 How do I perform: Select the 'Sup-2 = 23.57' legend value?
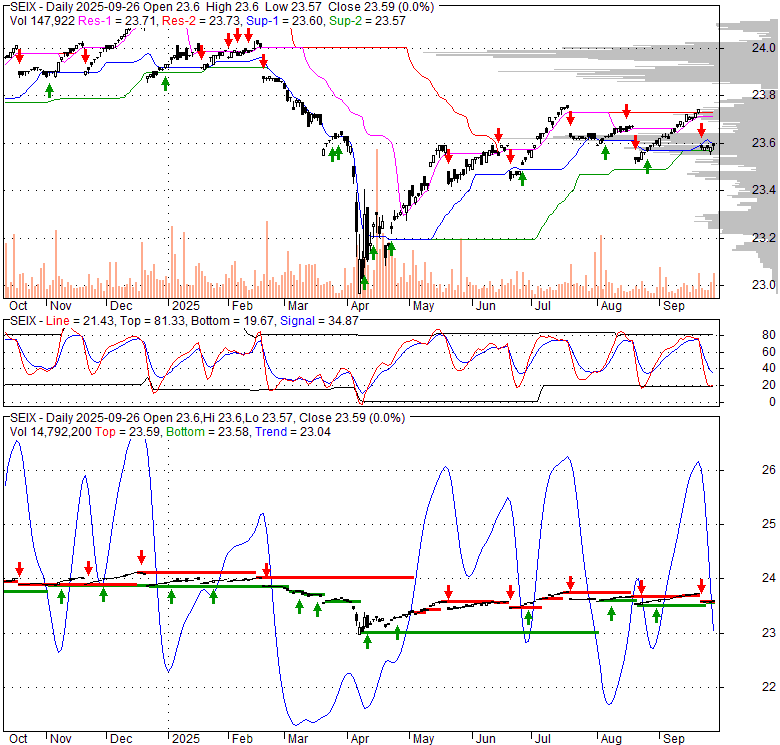tap(367, 21)
